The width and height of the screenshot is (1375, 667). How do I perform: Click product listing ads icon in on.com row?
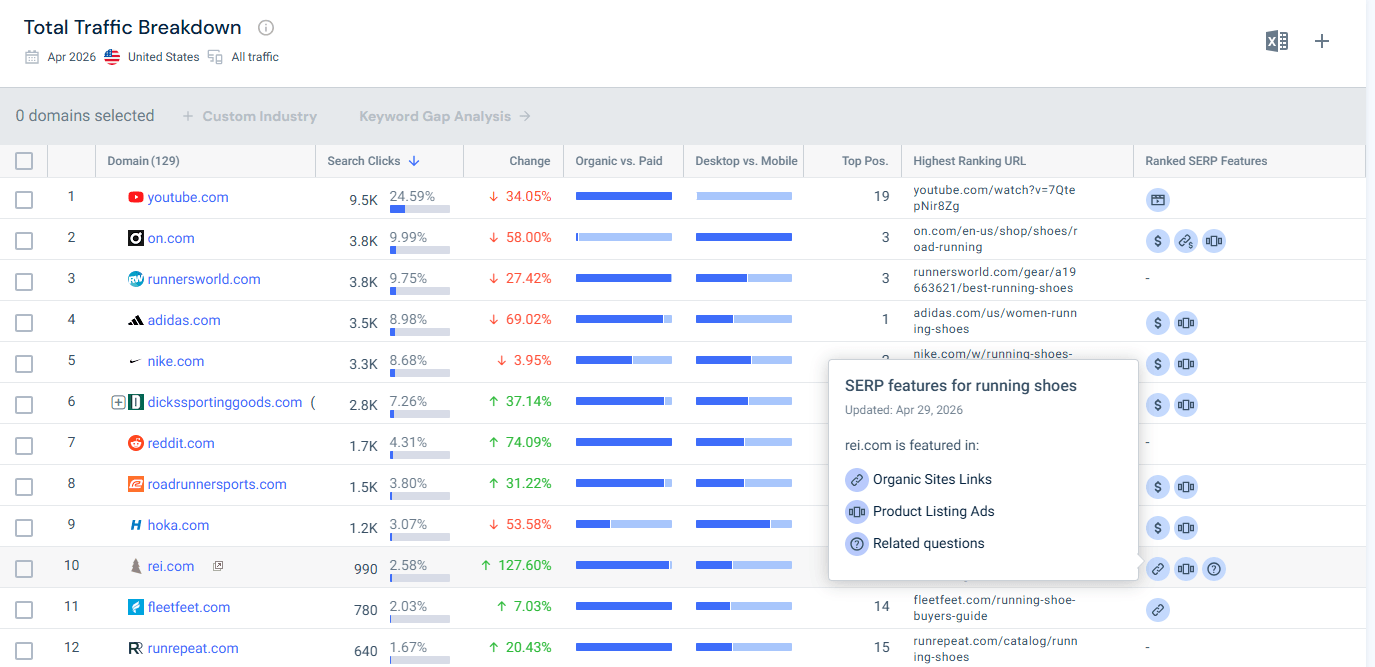1214,241
